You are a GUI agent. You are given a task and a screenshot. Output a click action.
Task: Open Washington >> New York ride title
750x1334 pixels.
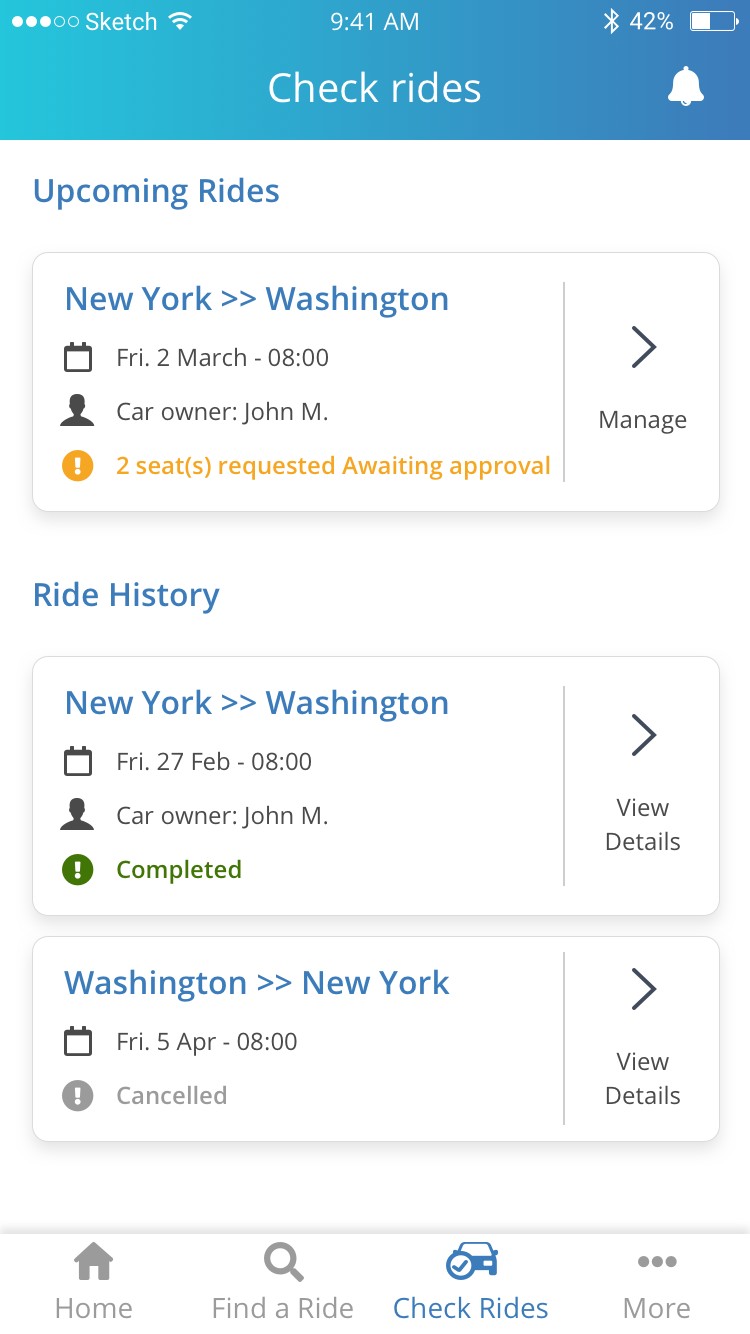pos(257,983)
